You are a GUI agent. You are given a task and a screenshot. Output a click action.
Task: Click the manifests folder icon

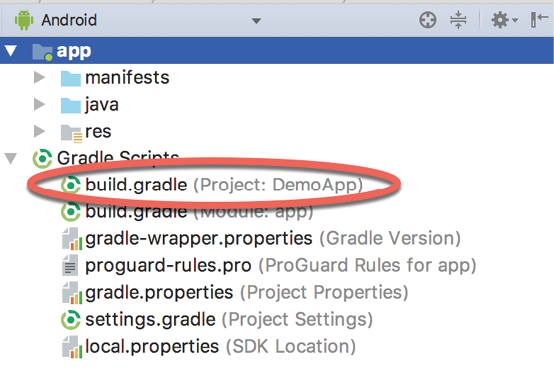71,78
